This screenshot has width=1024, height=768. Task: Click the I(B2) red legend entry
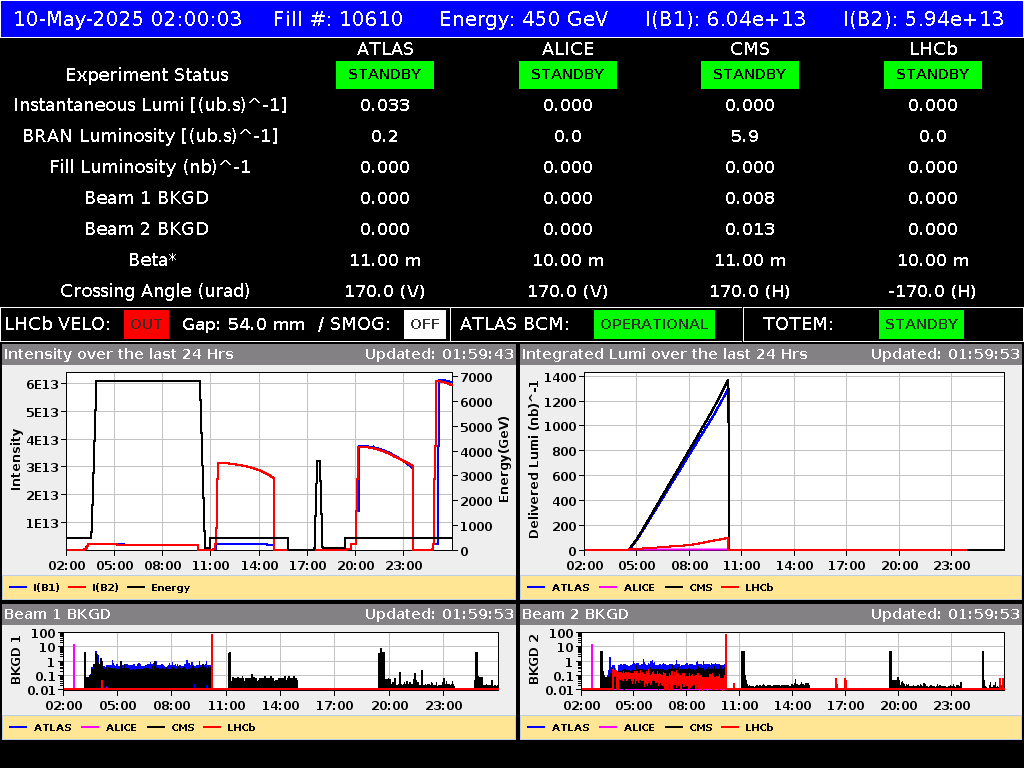point(94,588)
